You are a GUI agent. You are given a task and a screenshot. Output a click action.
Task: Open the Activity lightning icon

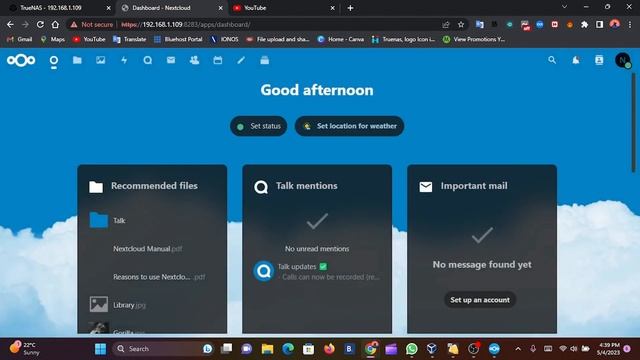pyautogui.click(x=124, y=60)
